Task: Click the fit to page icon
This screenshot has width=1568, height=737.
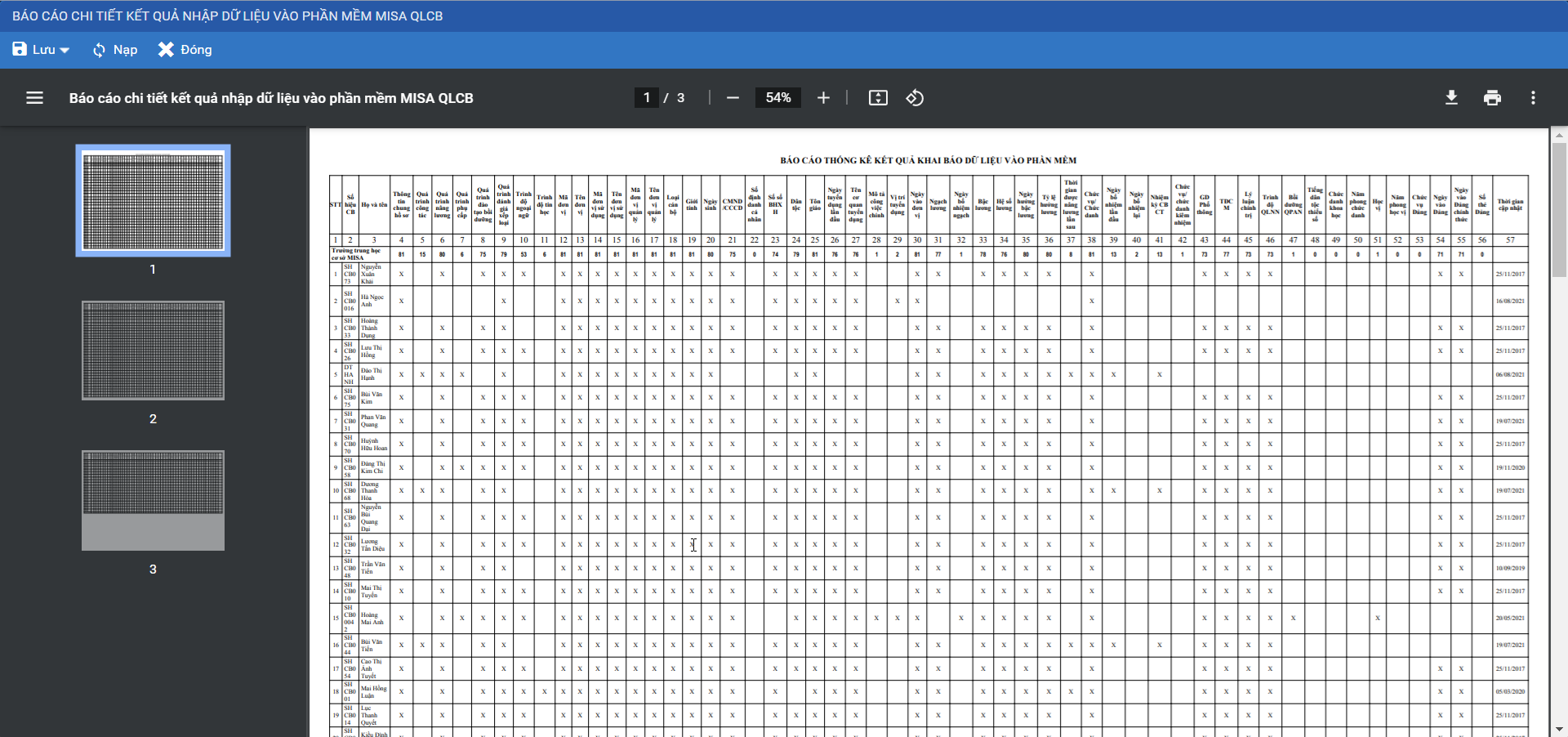Action: [878, 98]
